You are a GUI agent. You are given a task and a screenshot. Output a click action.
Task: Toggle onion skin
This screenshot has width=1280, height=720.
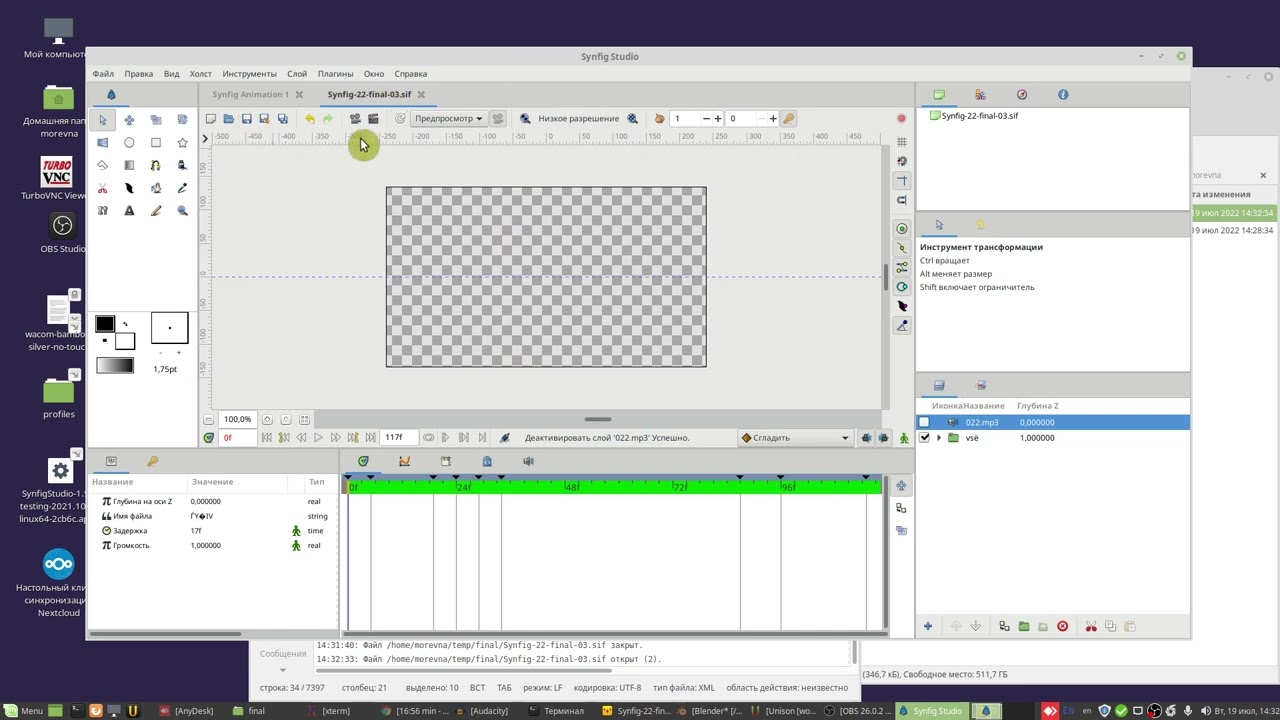tap(659, 119)
